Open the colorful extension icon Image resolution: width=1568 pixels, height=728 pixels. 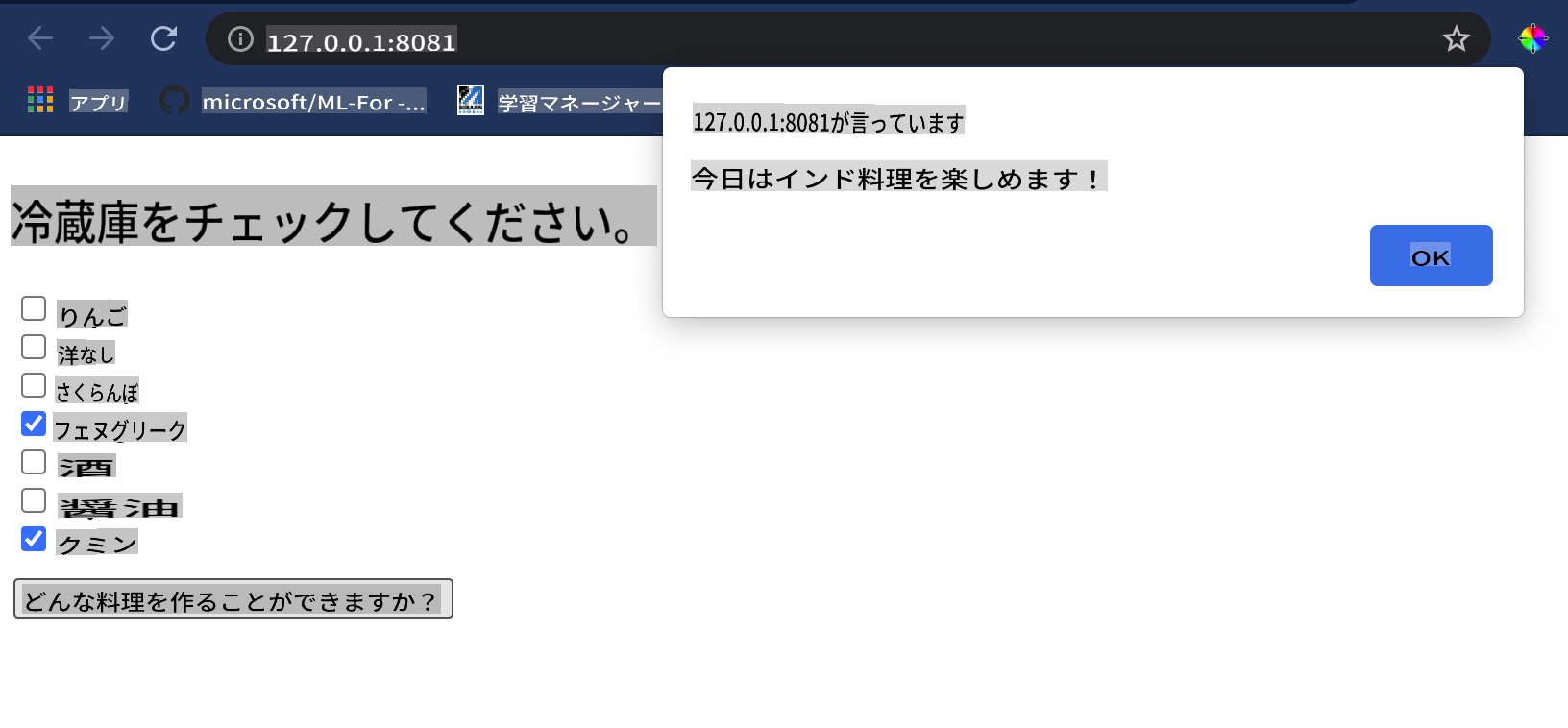[x=1532, y=39]
